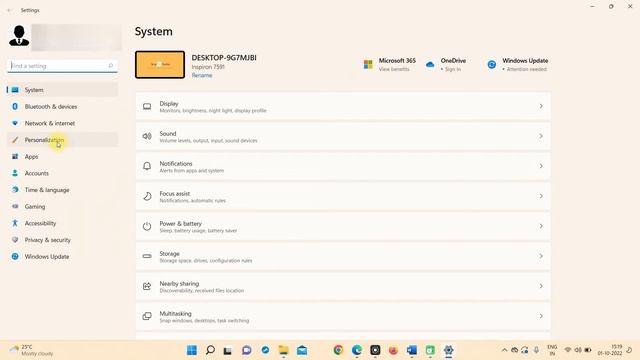This screenshot has width=640, height=360.
Task: Expand the Focus assist row chevron
Action: tap(541, 196)
